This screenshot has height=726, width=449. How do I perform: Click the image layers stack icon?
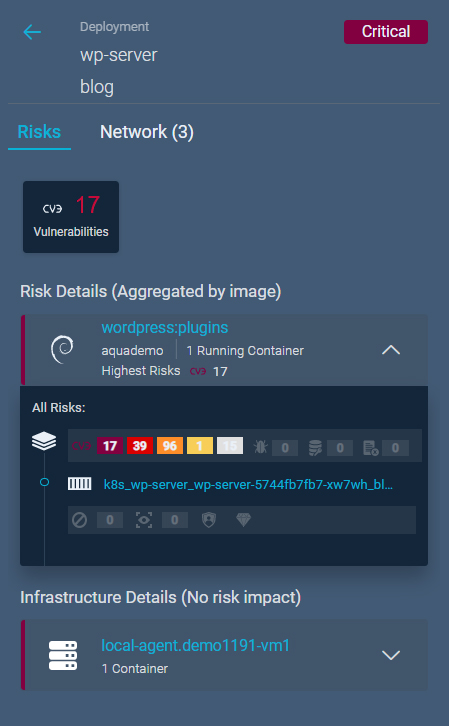pos(44,441)
